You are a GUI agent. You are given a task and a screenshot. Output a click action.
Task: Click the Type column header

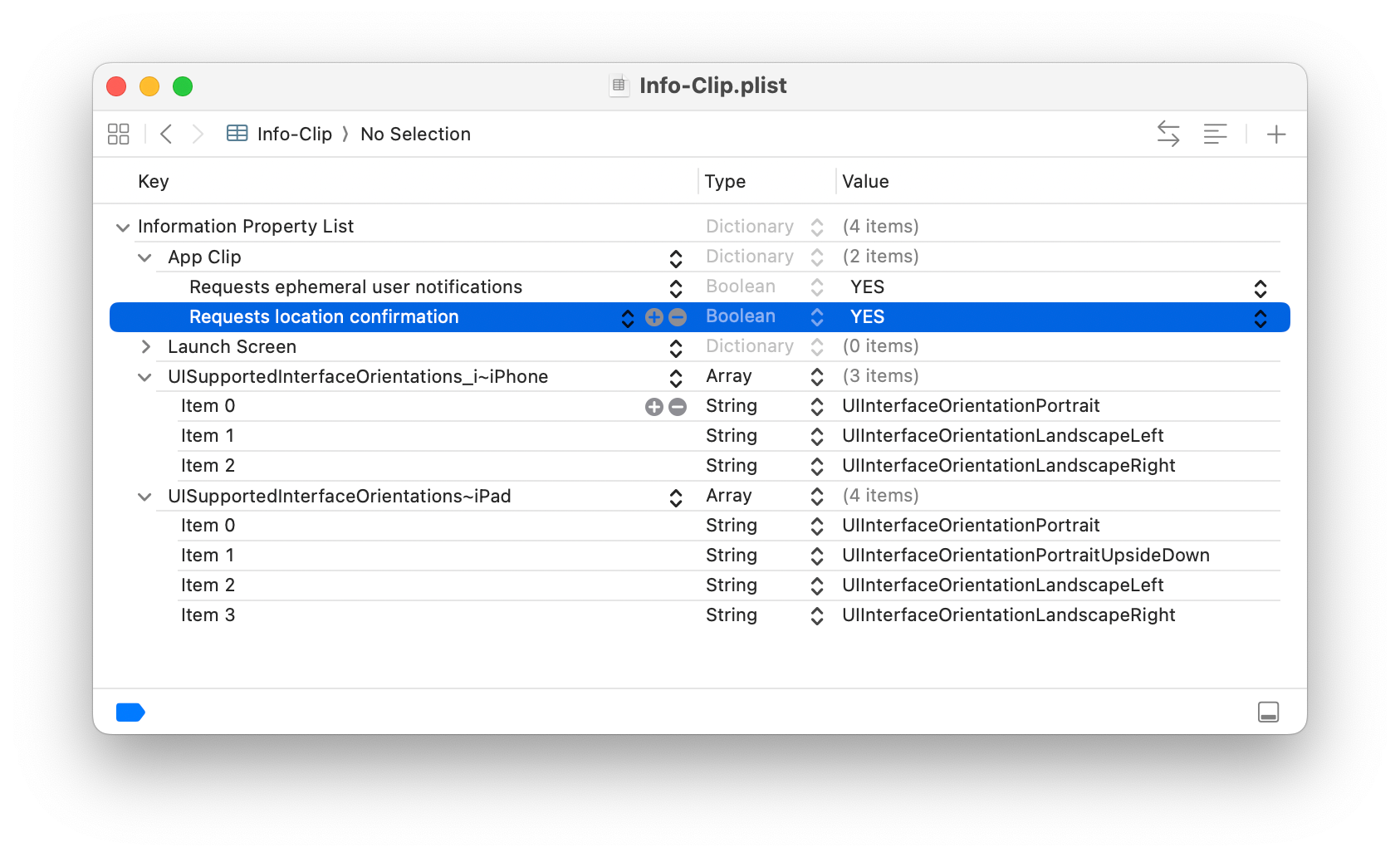[x=725, y=181]
